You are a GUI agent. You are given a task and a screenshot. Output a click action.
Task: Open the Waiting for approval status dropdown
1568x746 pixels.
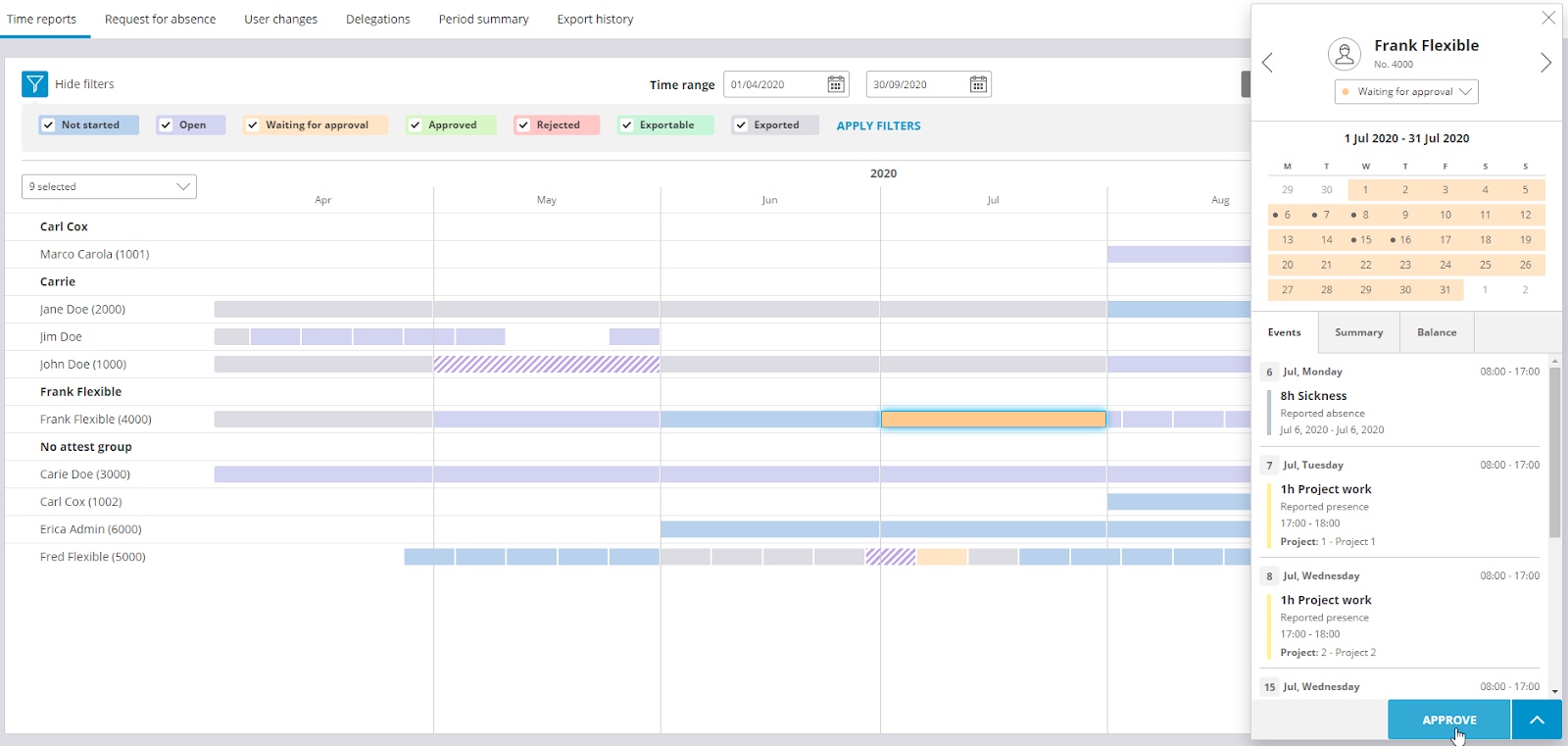click(1406, 91)
